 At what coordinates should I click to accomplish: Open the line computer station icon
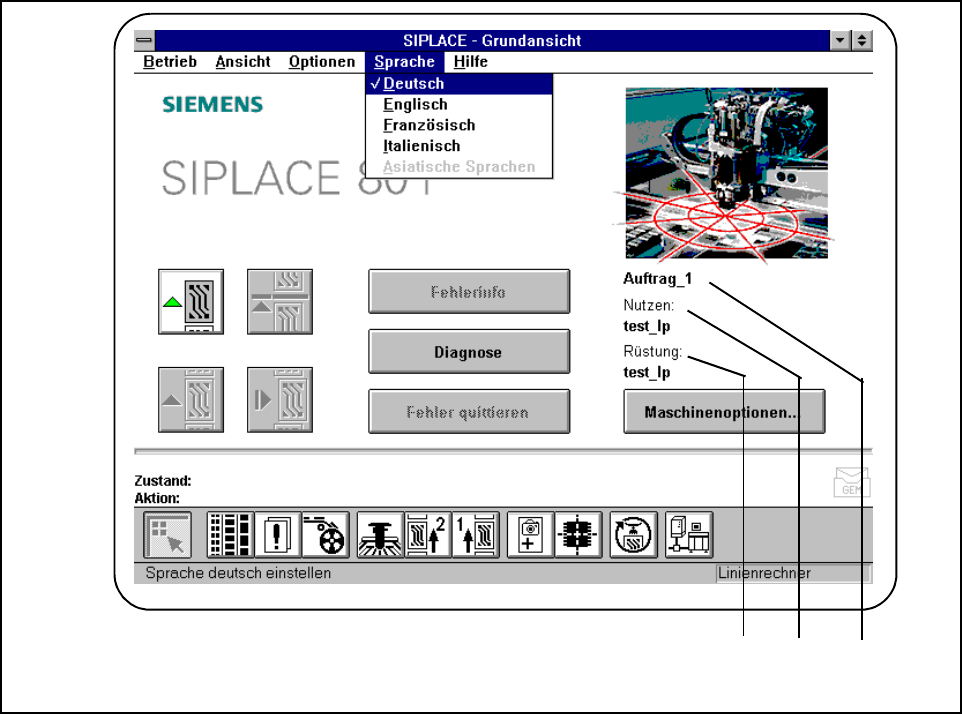pyautogui.click(x=689, y=535)
